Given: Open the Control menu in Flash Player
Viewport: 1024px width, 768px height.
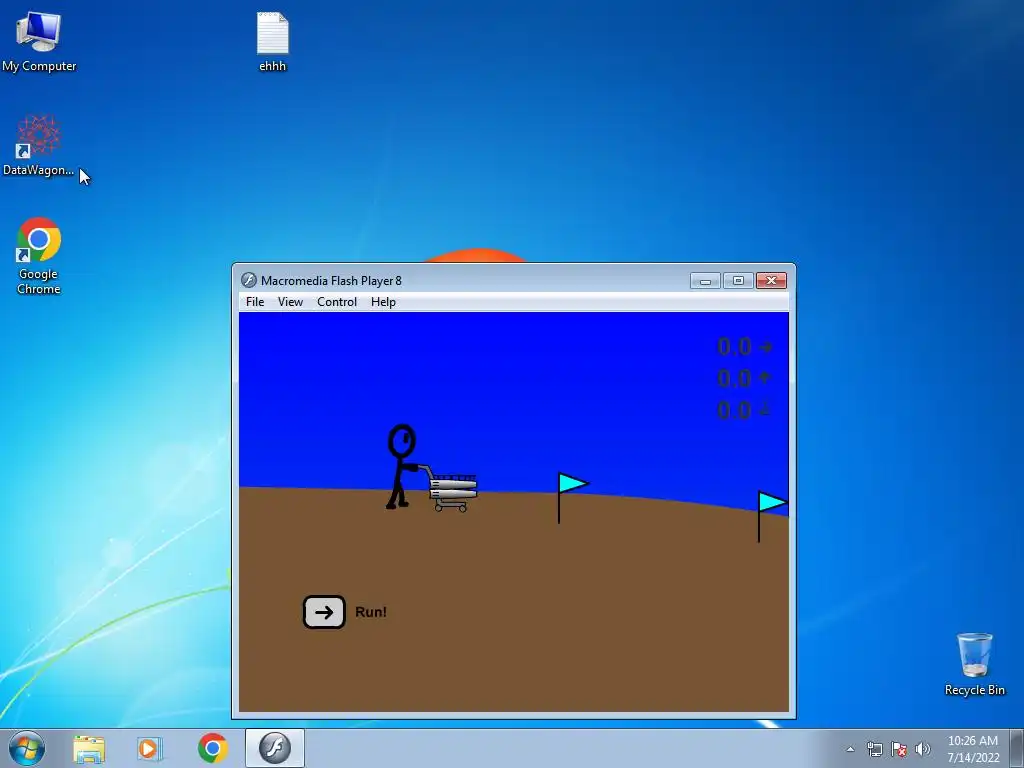Looking at the screenshot, I should 337,302.
